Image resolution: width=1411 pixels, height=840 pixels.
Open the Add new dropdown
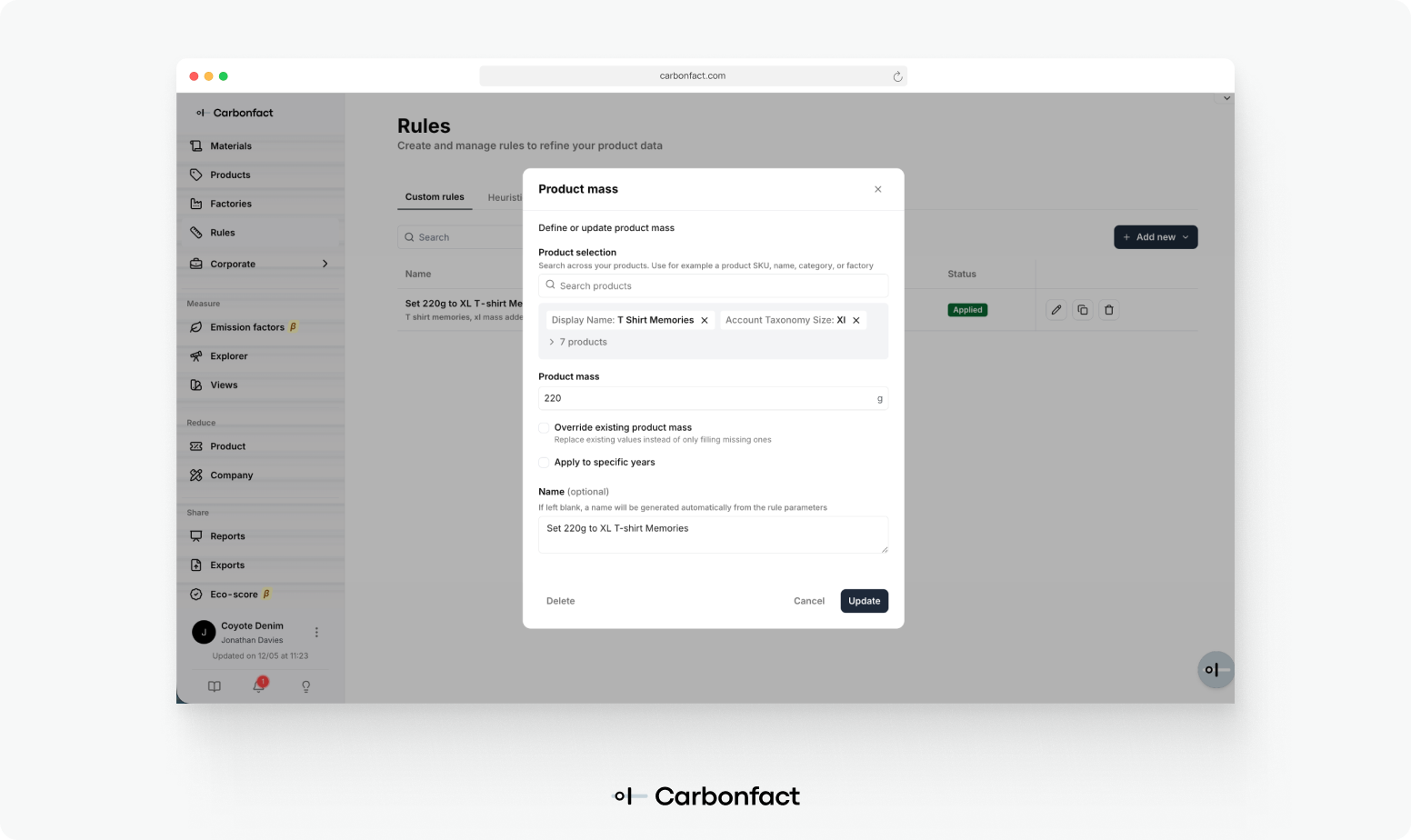[x=1156, y=237]
